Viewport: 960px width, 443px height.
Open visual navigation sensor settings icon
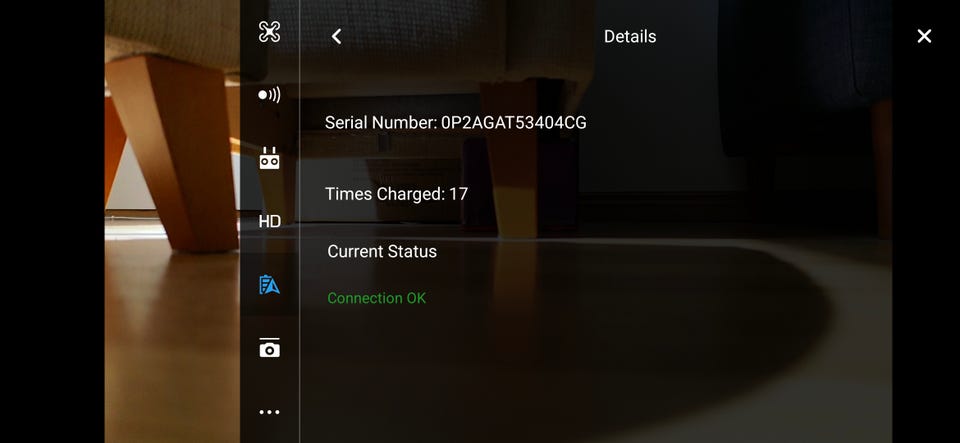click(269, 95)
